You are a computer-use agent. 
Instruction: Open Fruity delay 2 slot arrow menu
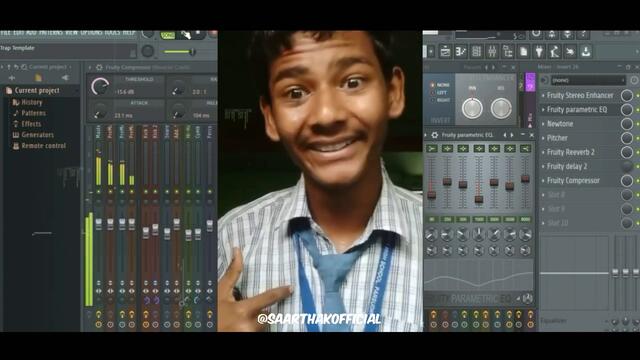click(x=543, y=167)
